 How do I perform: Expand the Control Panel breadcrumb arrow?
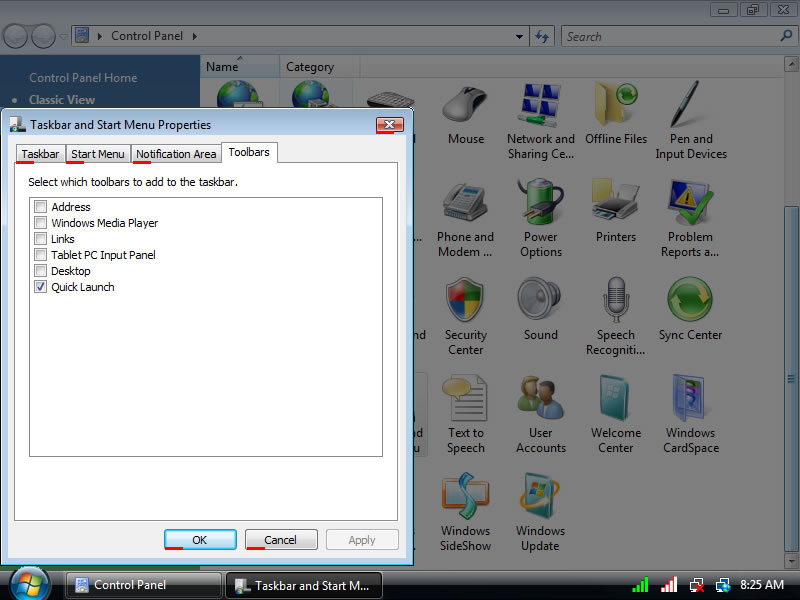click(193, 36)
